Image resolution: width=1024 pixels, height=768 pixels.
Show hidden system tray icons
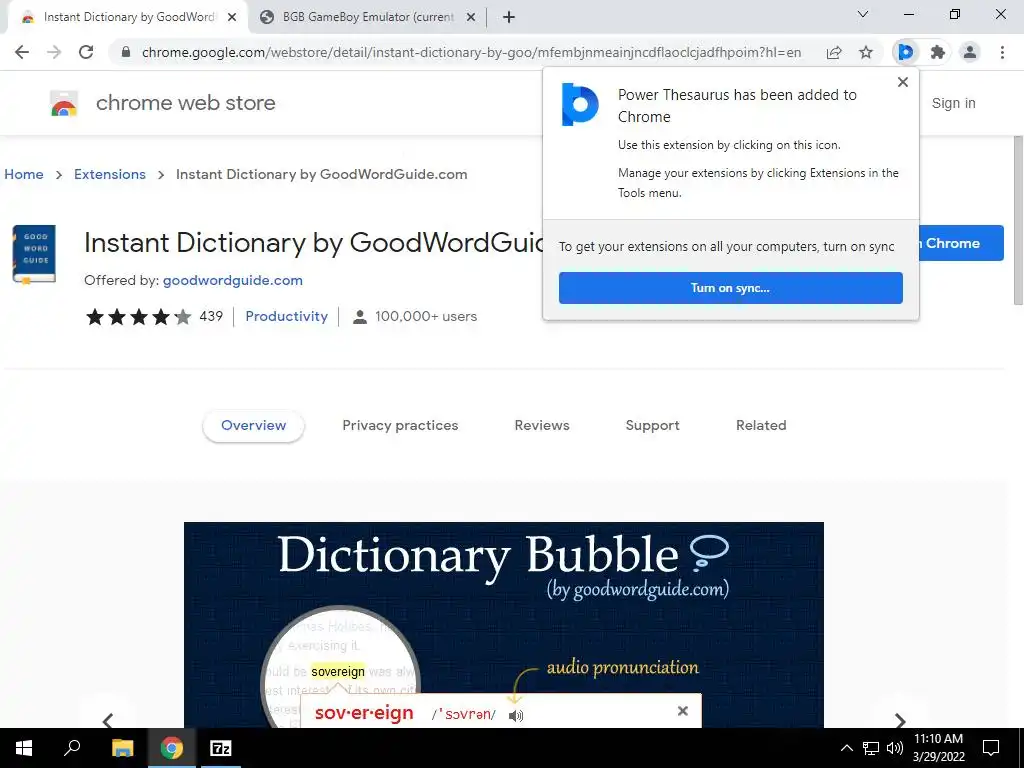(846, 748)
